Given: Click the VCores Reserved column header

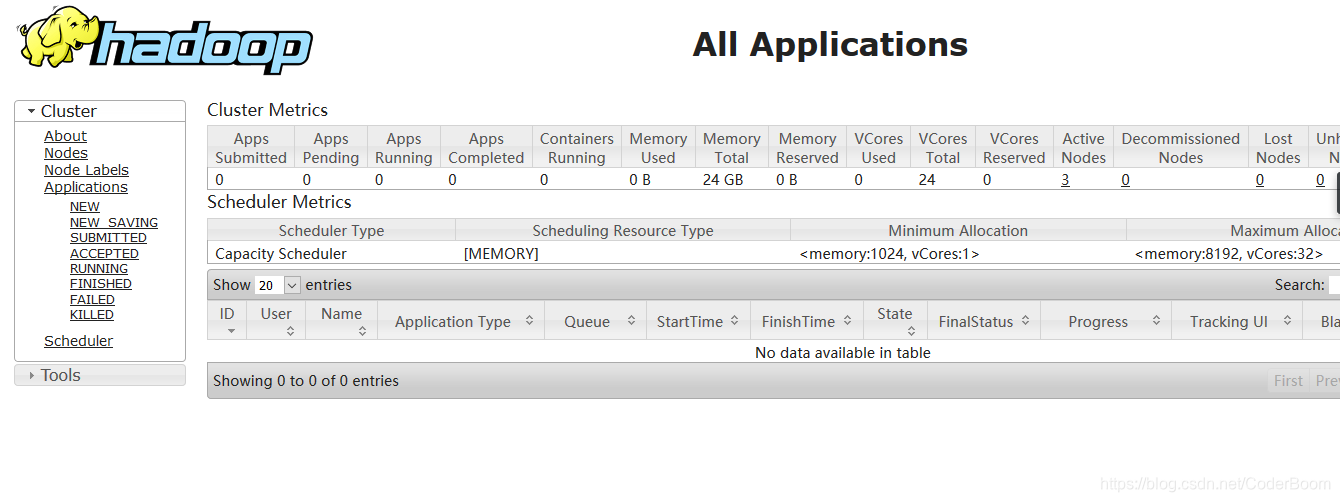Looking at the screenshot, I should point(1014,148).
